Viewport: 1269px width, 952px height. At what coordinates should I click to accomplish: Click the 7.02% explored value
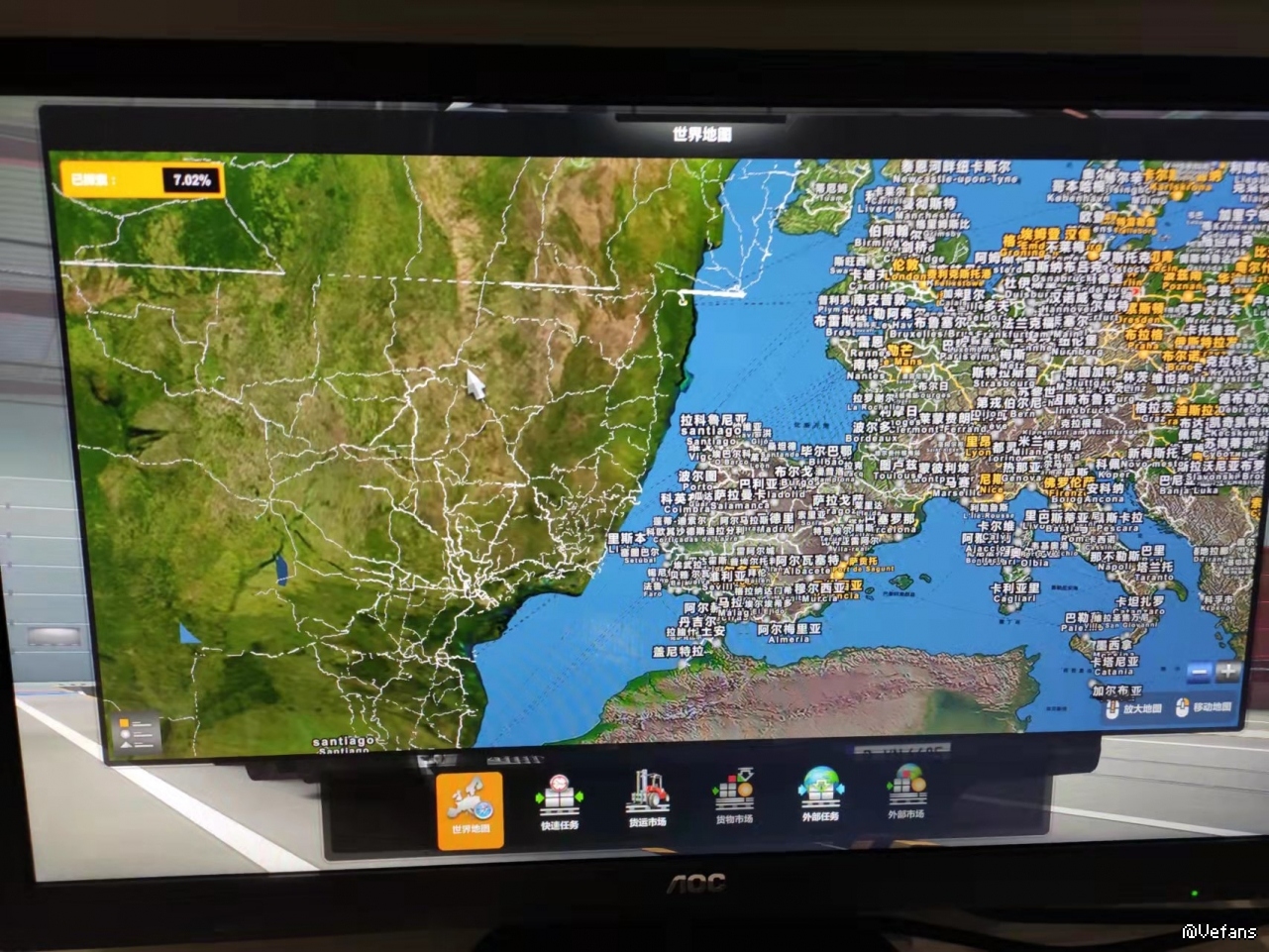tap(192, 180)
